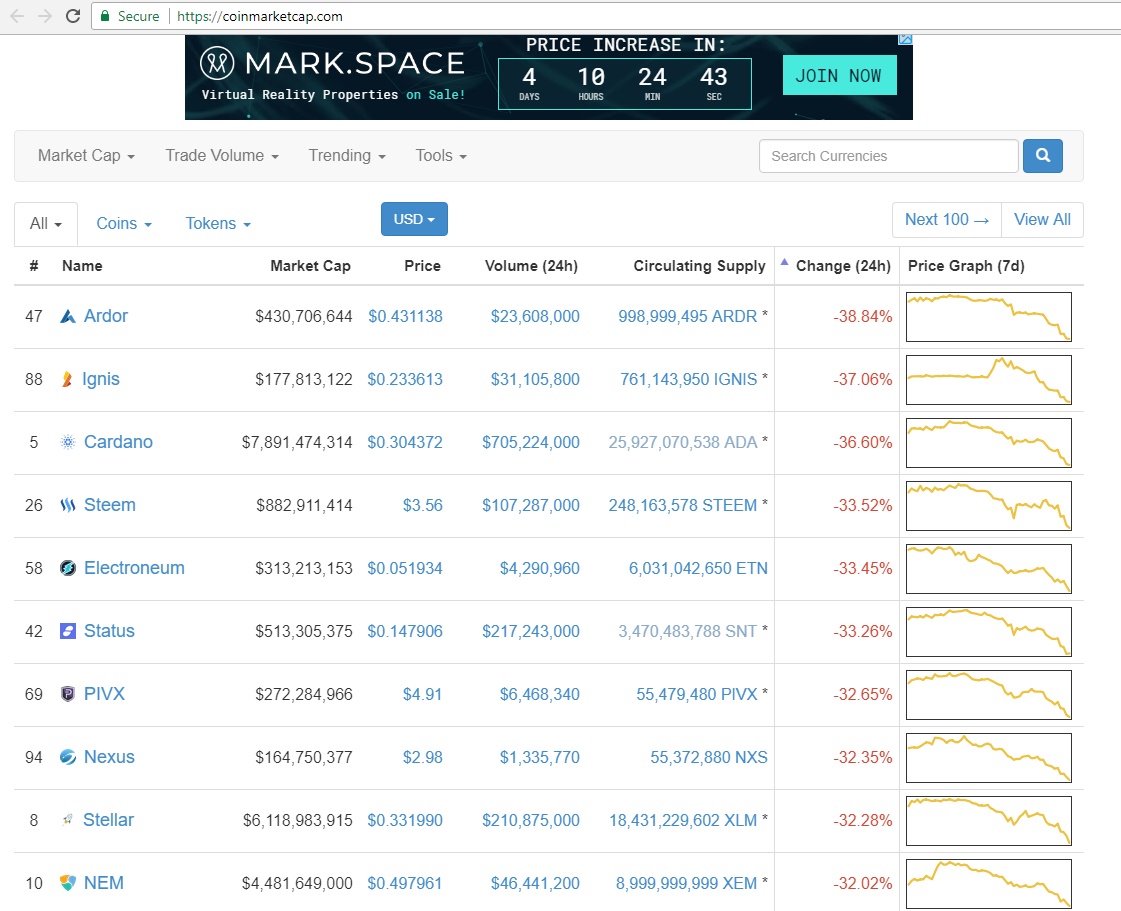Select the All tab dropdown
The height and width of the screenshot is (911, 1121).
46,224
